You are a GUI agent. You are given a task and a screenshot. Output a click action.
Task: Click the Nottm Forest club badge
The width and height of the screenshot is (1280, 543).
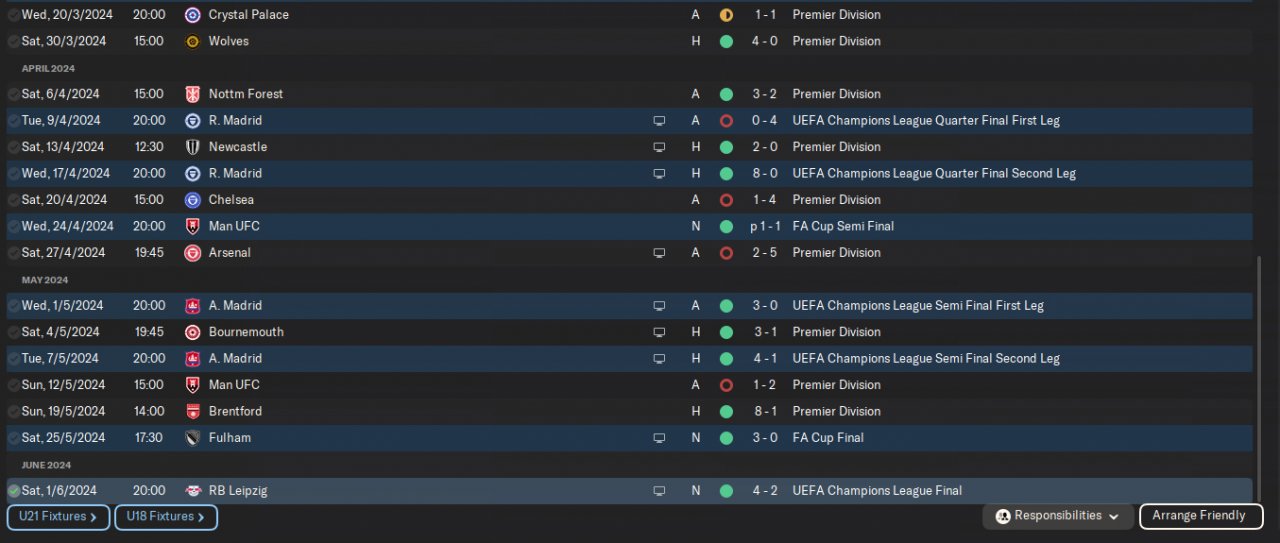pyautogui.click(x=193, y=94)
